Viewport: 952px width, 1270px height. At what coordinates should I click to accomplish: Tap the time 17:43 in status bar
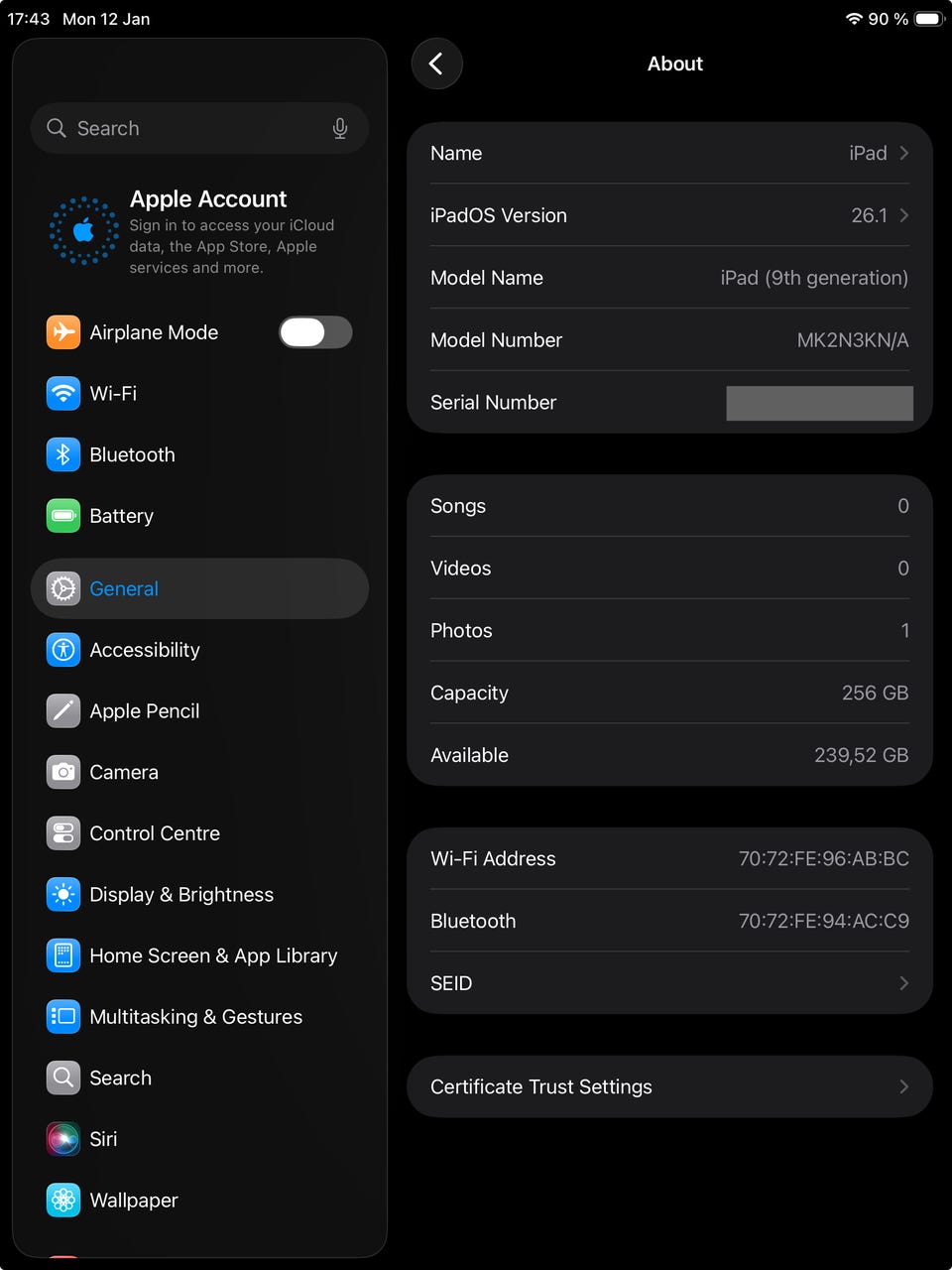tap(29, 19)
